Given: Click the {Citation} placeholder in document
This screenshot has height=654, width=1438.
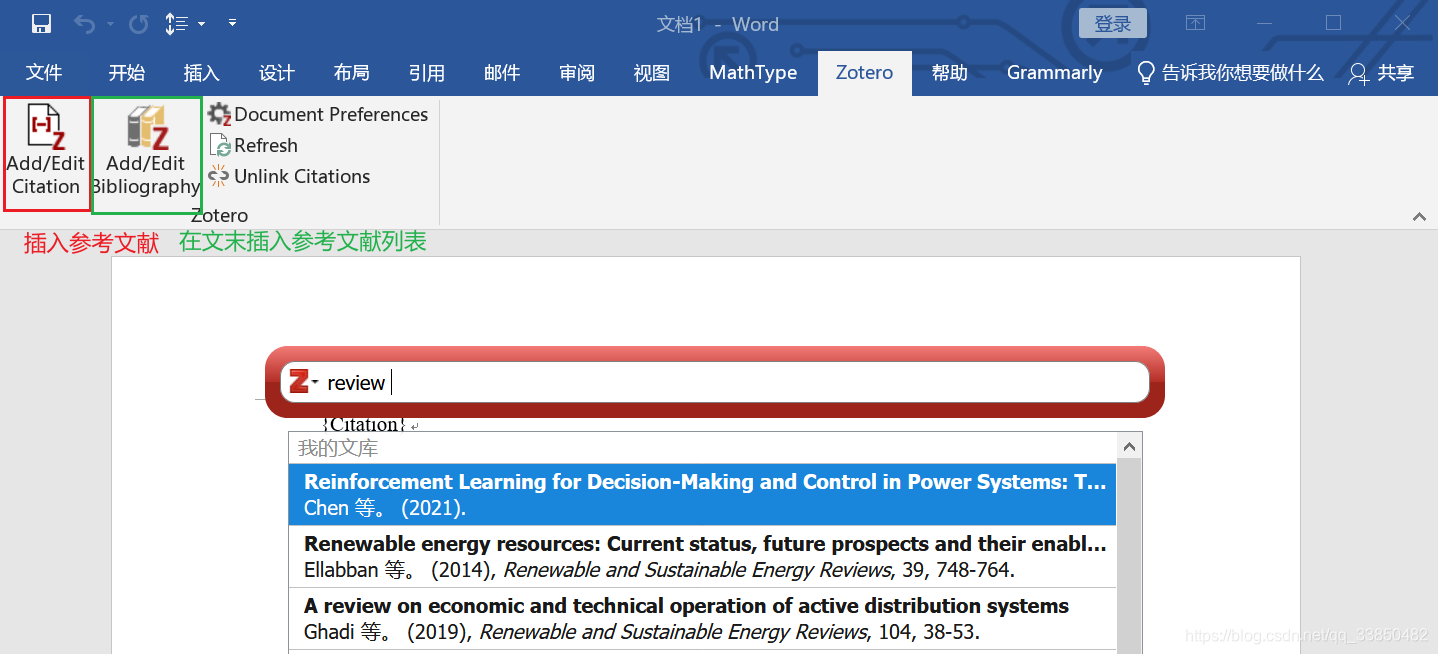Looking at the screenshot, I should 365,424.
